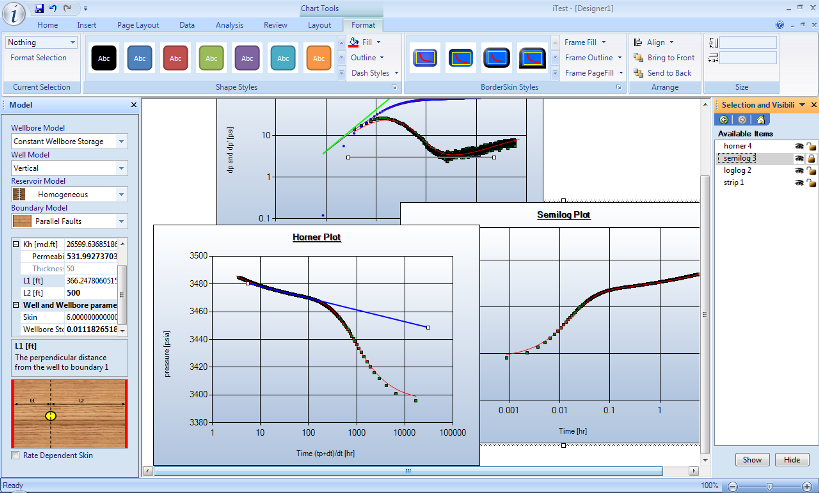819x493 pixels.
Task: Toggle the lock for horner 4
Action: (x=811, y=146)
